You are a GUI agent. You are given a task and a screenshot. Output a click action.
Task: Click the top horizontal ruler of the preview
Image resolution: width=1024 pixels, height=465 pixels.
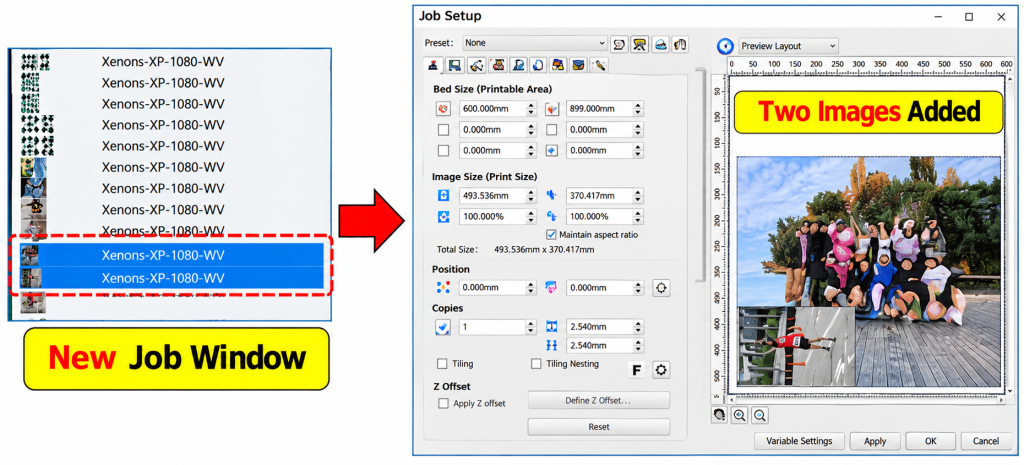(x=871, y=65)
